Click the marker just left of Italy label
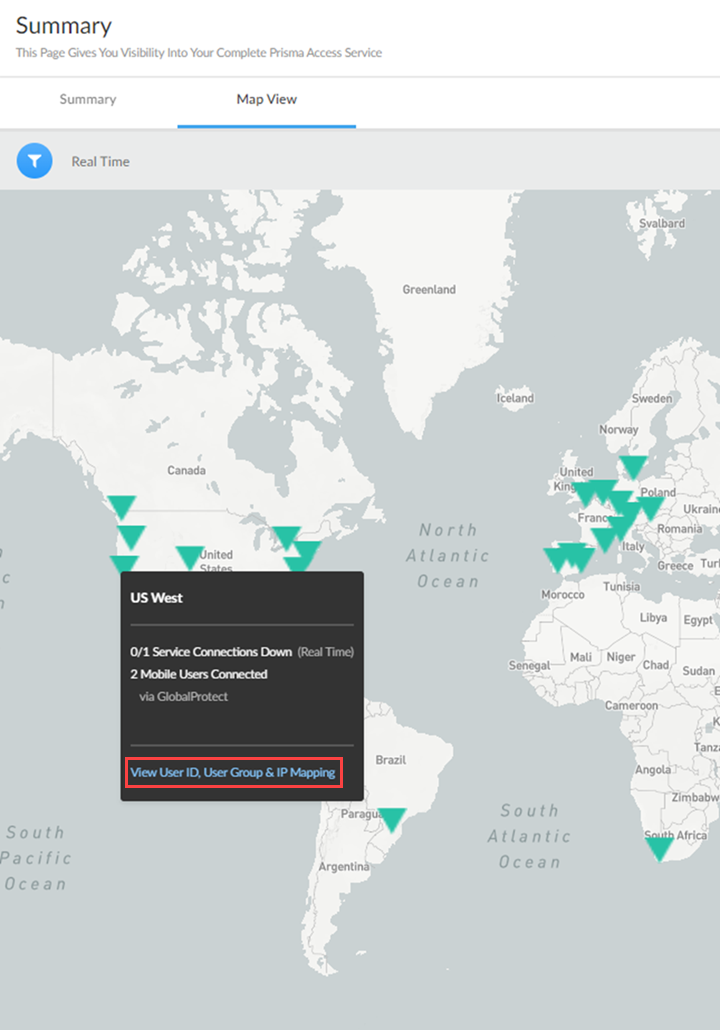The height and width of the screenshot is (1030, 720). point(604,540)
